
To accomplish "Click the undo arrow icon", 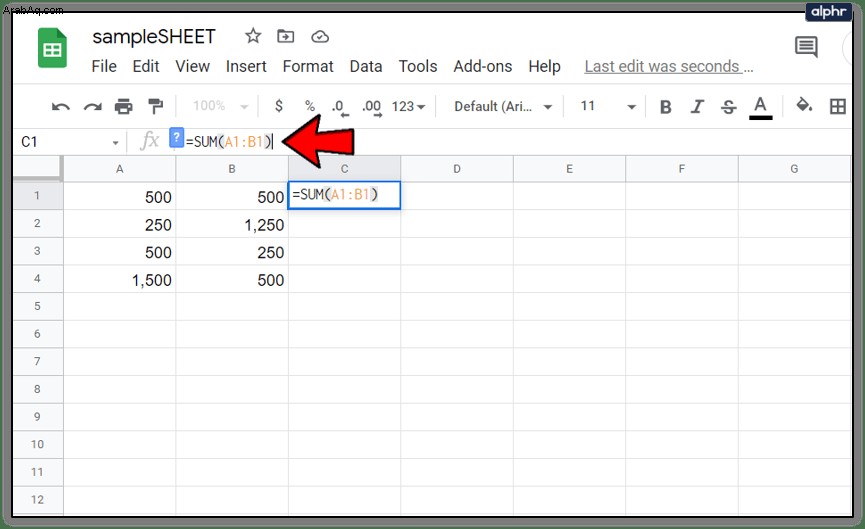I will [61, 106].
